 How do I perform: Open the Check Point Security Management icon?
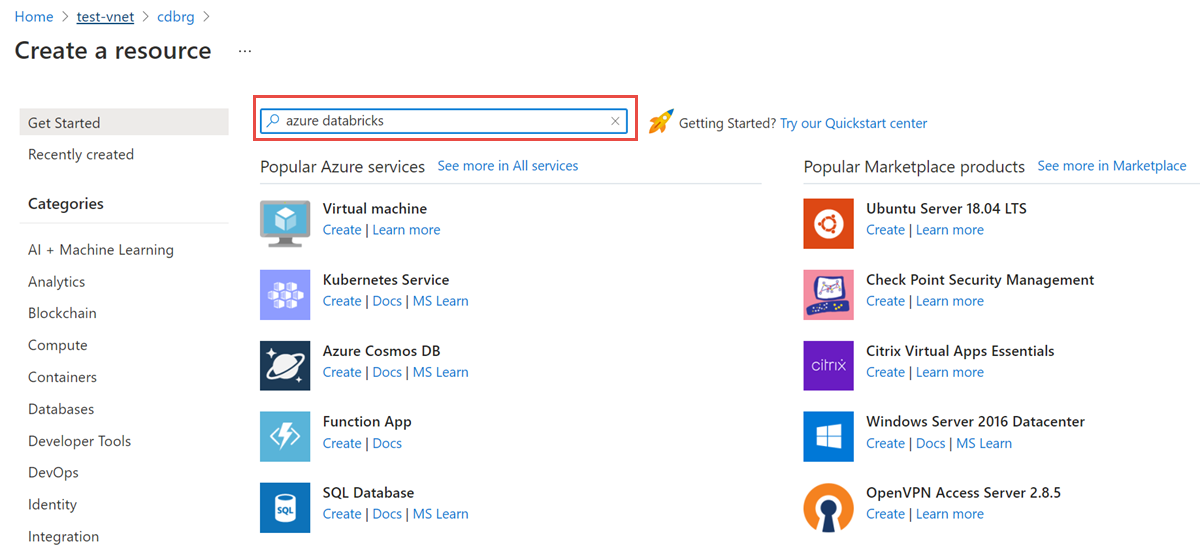point(828,294)
